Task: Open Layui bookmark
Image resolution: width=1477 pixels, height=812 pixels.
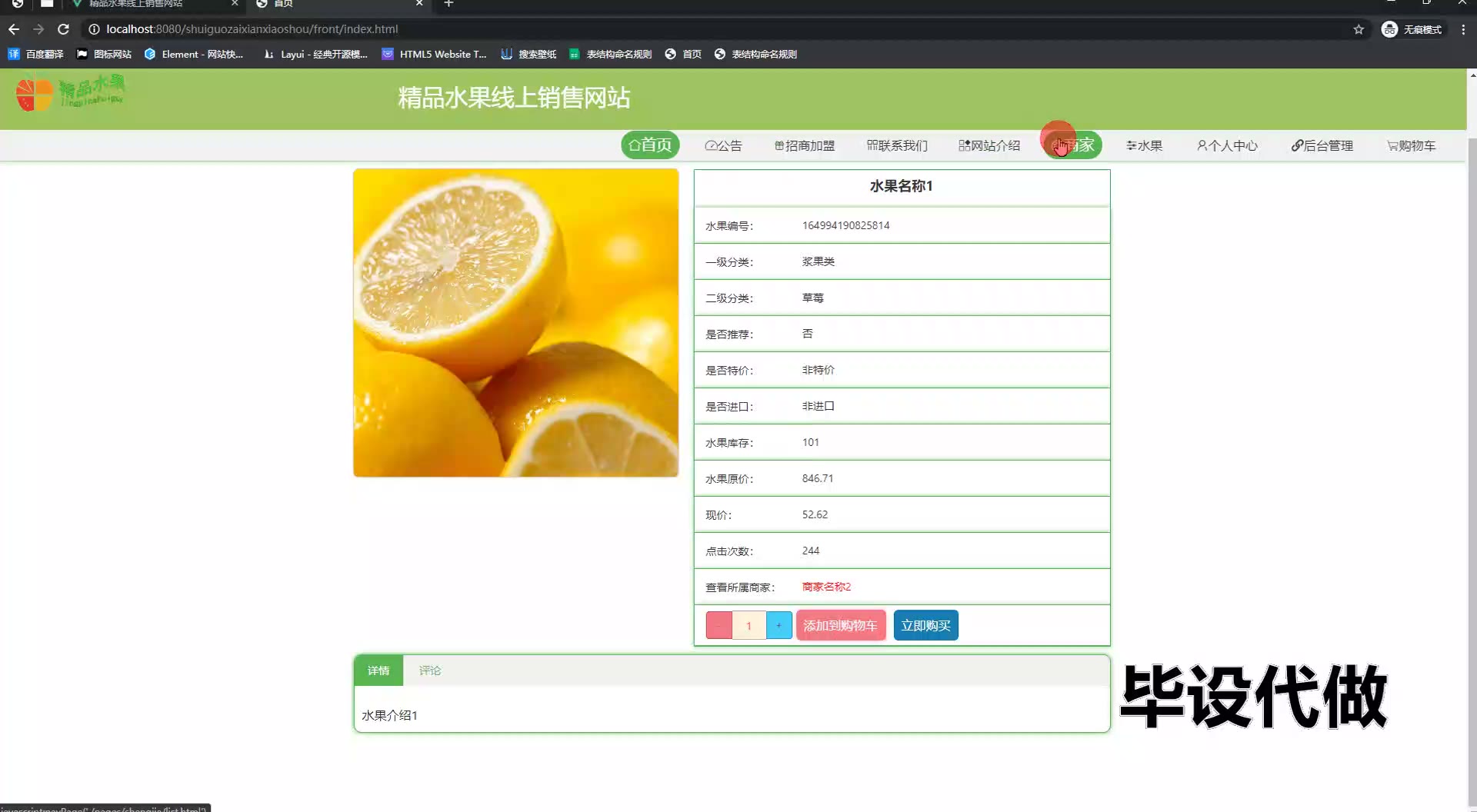Action: click(x=315, y=54)
